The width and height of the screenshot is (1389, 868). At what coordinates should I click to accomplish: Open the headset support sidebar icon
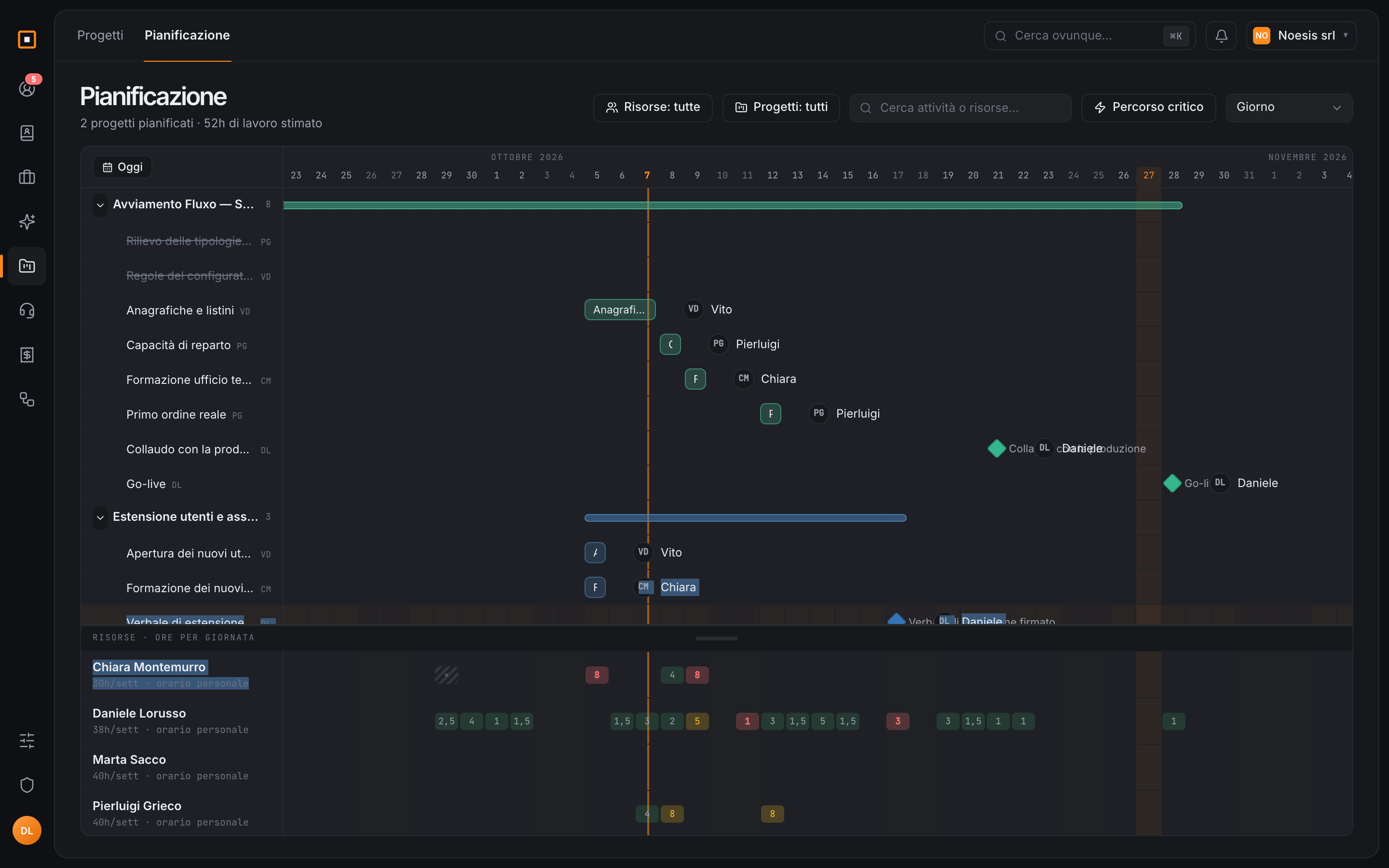27,311
